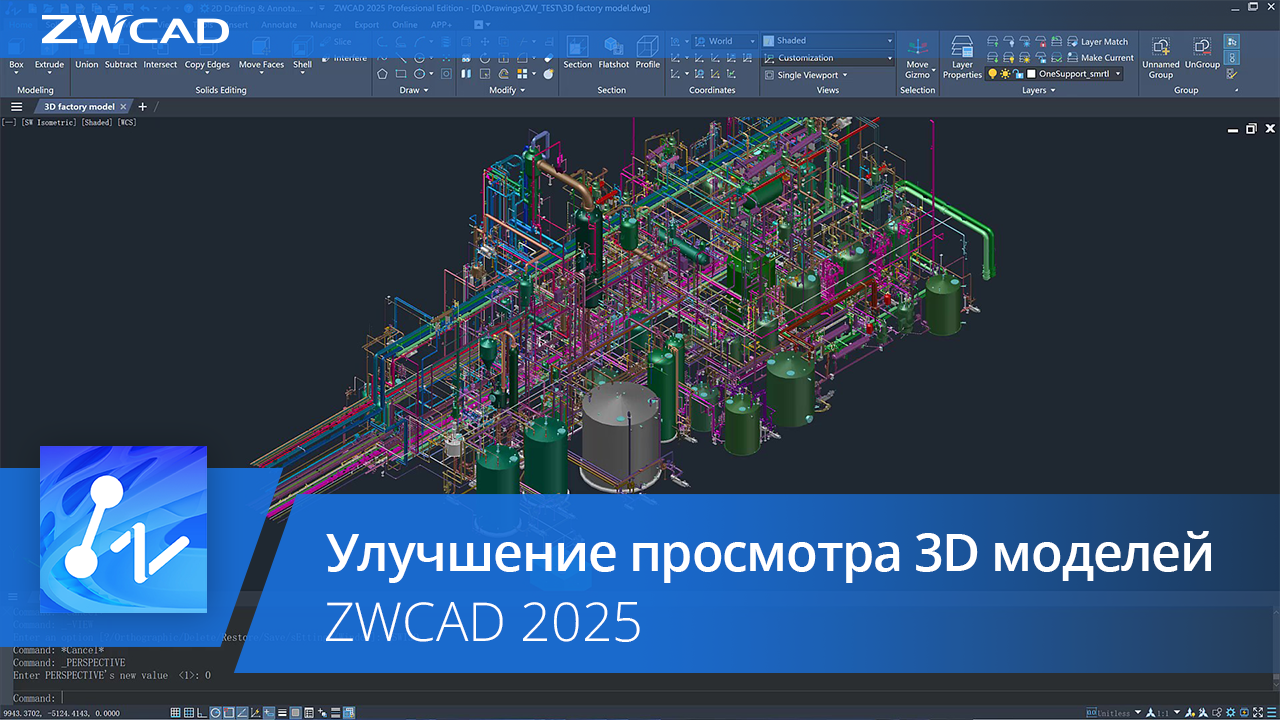Open the APP+ menu
The width and height of the screenshot is (1280, 720).
pyautogui.click(x=440, y=24)
